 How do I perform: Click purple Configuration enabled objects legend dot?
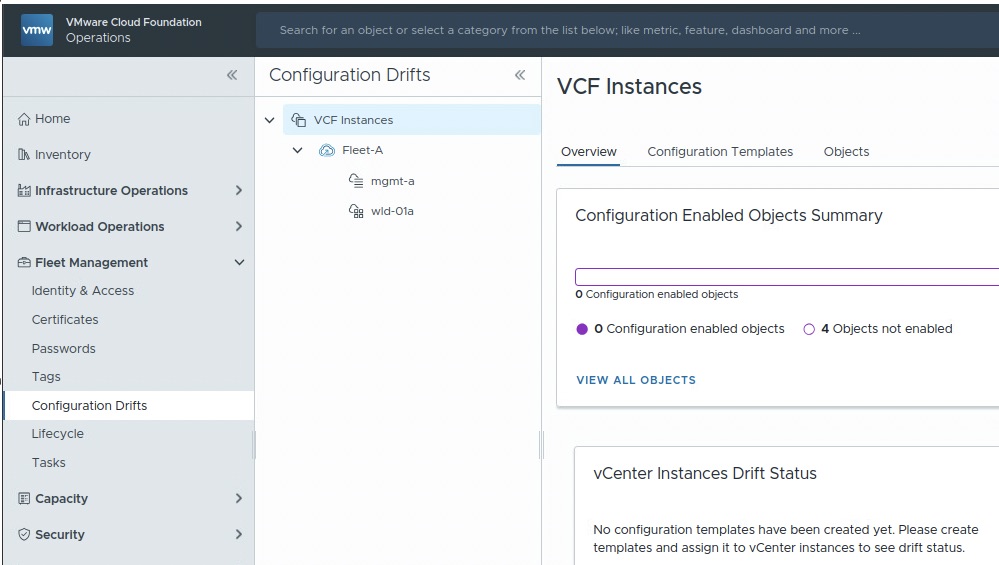point(582,329)
